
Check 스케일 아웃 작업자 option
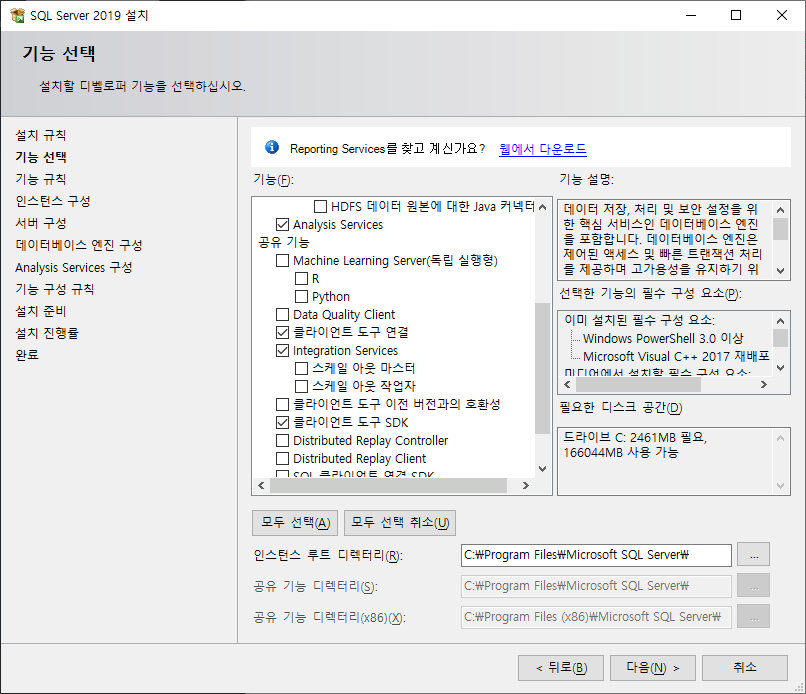coord(301,386)
